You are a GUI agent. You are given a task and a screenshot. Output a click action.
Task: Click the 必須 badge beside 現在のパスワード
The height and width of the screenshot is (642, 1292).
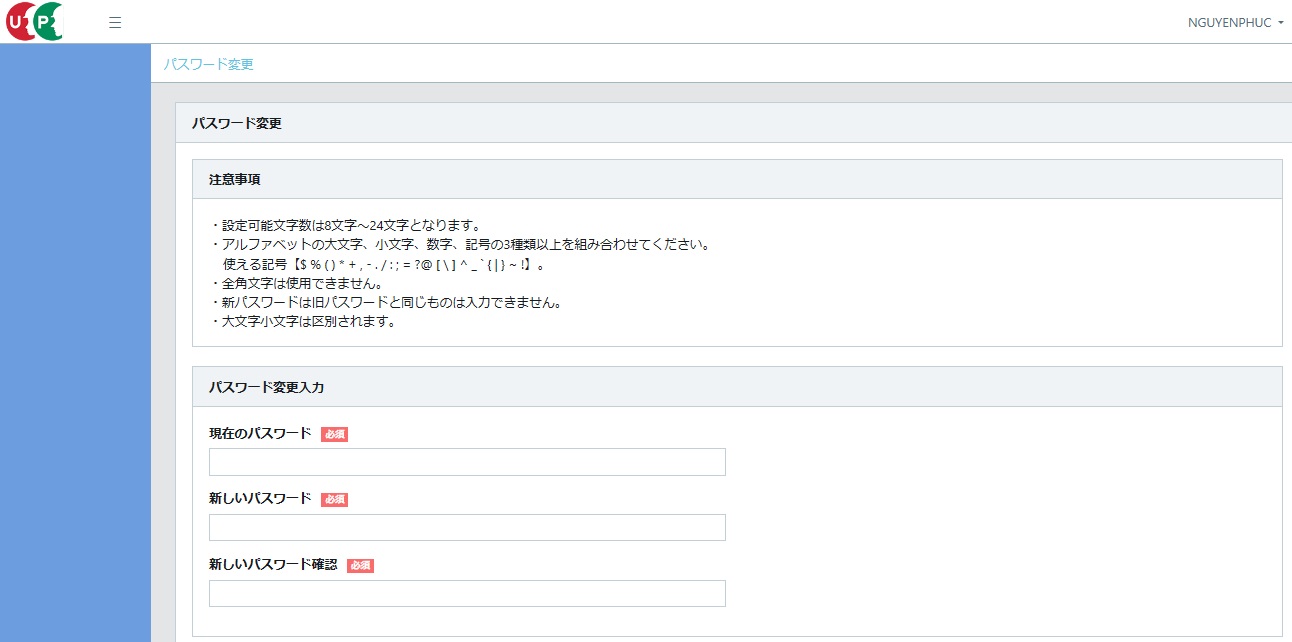coord(334,434)
